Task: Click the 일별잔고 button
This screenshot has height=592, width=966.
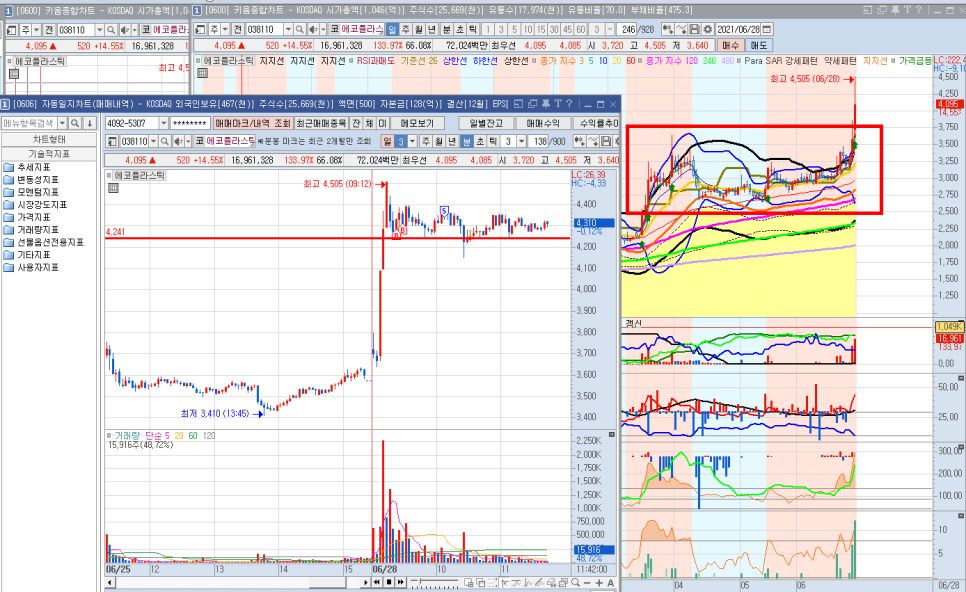Action: click(486, 123)
